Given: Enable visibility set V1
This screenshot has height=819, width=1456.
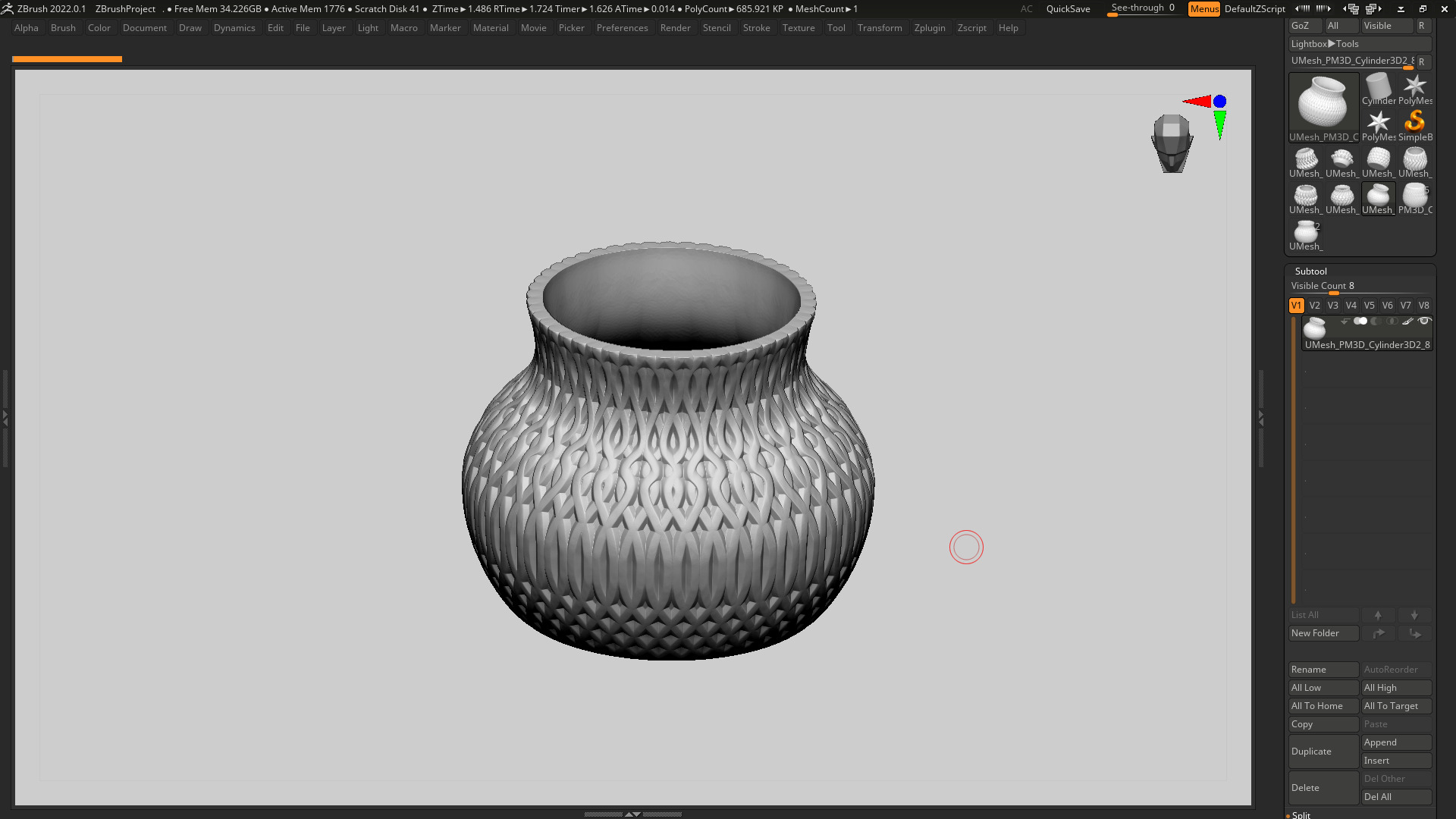Looking at the screenshot, I should pyautogui.click(x=1296, y=306).
